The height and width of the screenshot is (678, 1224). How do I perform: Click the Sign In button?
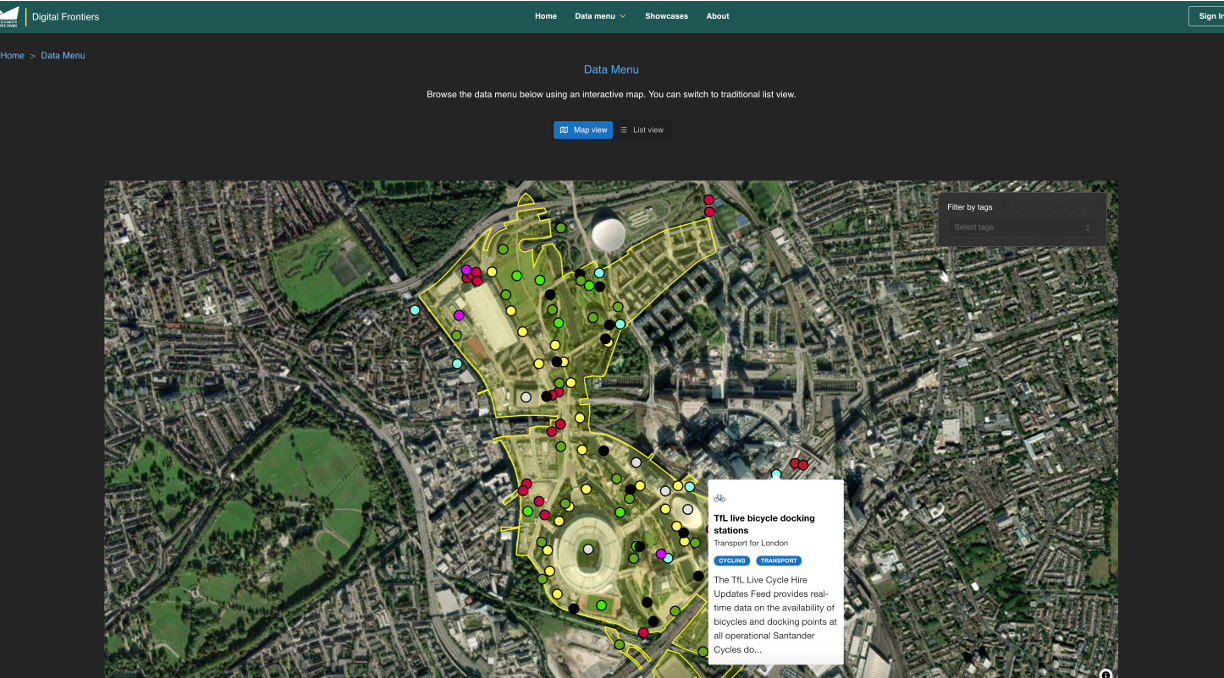coord(1206,16)
